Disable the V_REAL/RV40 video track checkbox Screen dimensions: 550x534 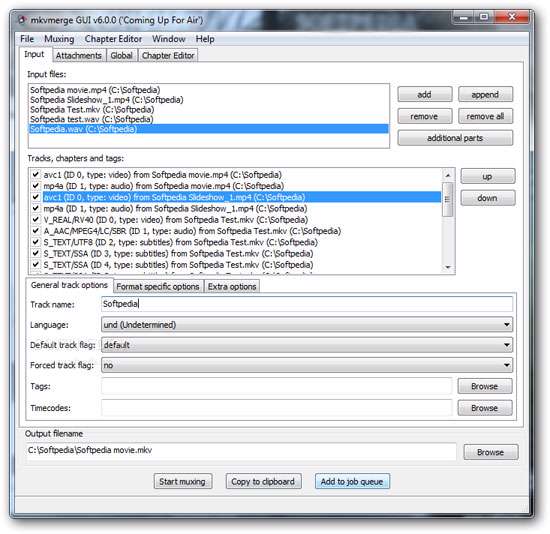coord(35,220)
